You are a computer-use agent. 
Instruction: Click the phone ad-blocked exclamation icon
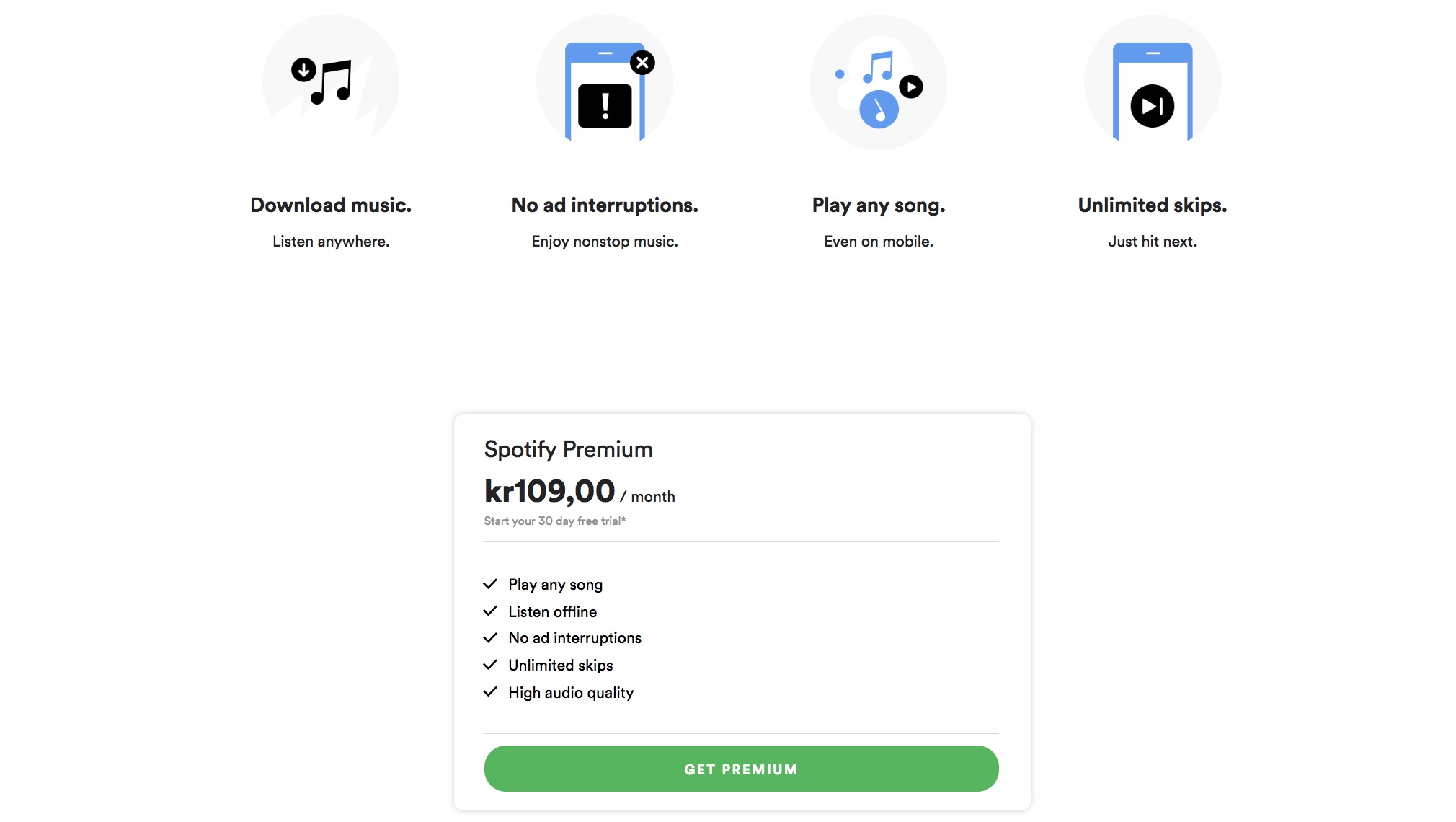coord(605,90)
